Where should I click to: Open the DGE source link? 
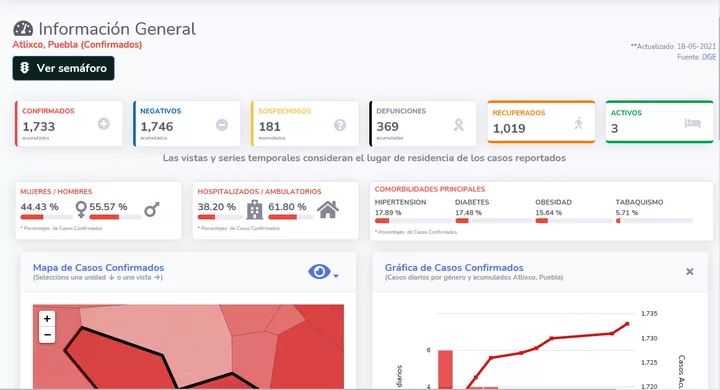click(709, 57)
